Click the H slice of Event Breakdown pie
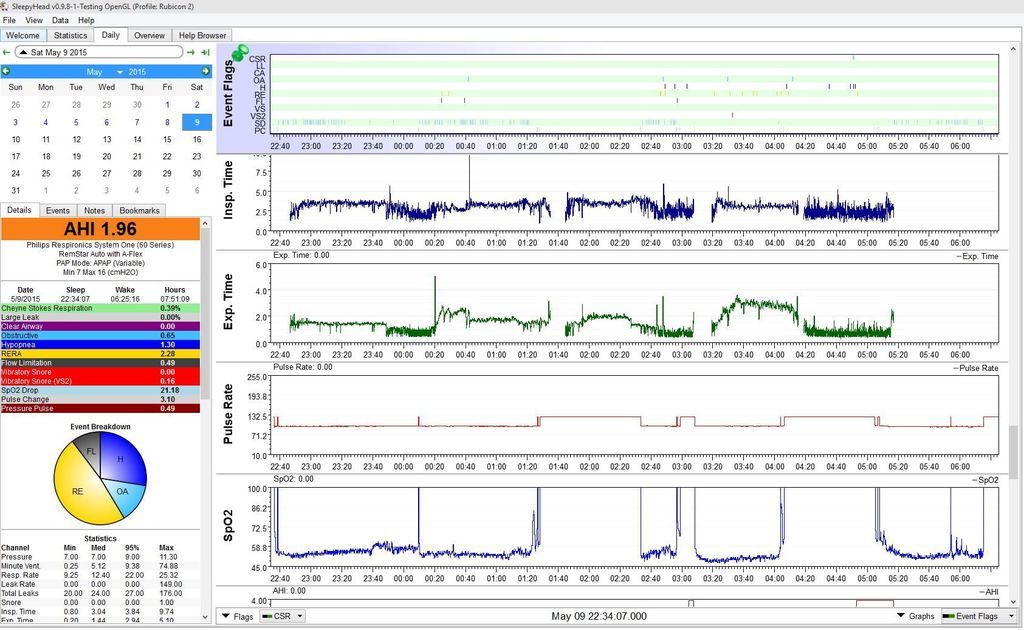The height and width of the screenshot is (630, 1024). (x=121, y=458)
